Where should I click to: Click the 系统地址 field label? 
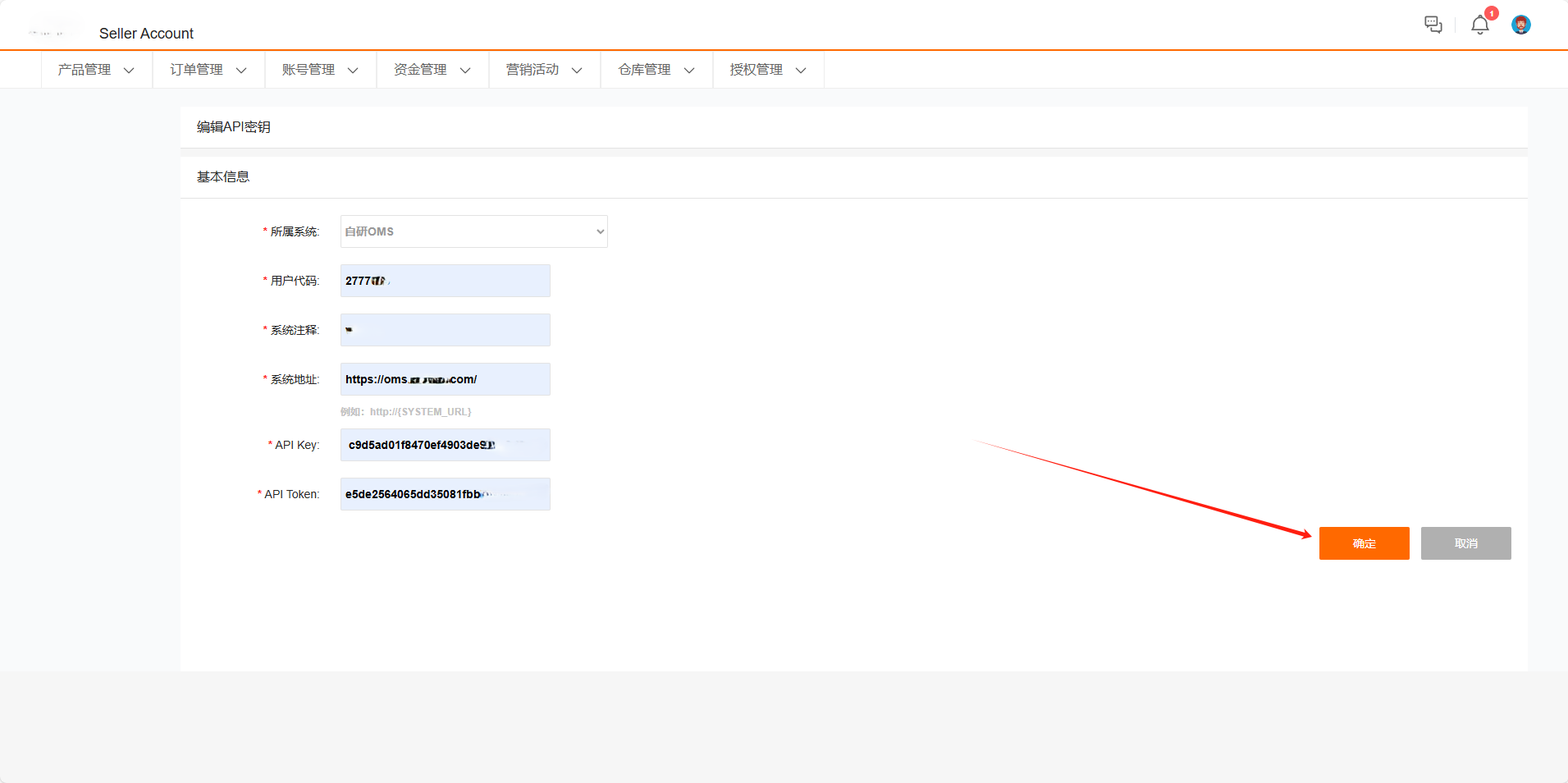(295, 379)
